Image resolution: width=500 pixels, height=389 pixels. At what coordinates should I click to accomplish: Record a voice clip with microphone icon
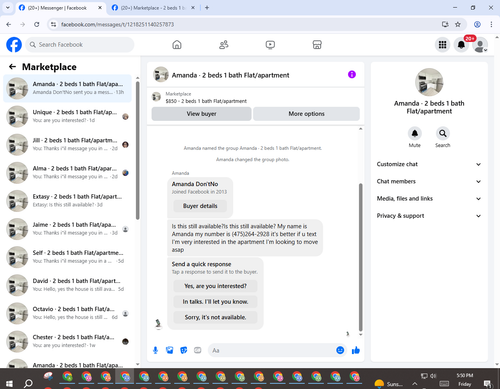[155, 350]
